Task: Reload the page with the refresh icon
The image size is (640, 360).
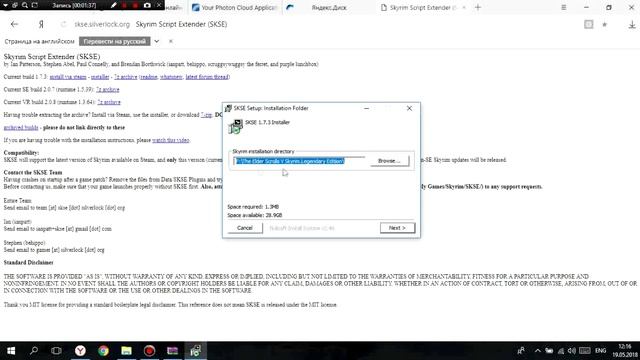Action: click(63, 24)
